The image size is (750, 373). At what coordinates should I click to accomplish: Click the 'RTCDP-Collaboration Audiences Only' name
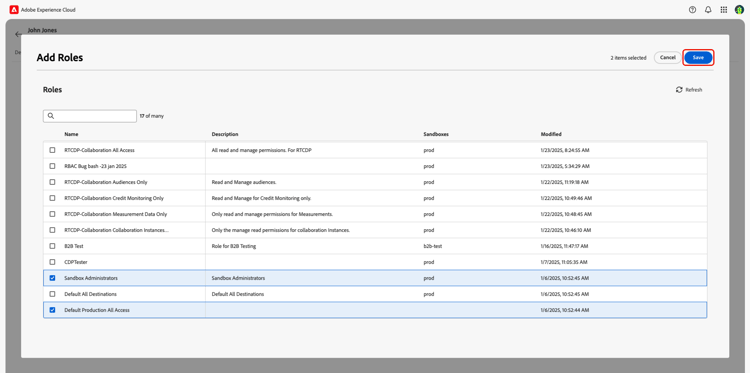[106, 182]
